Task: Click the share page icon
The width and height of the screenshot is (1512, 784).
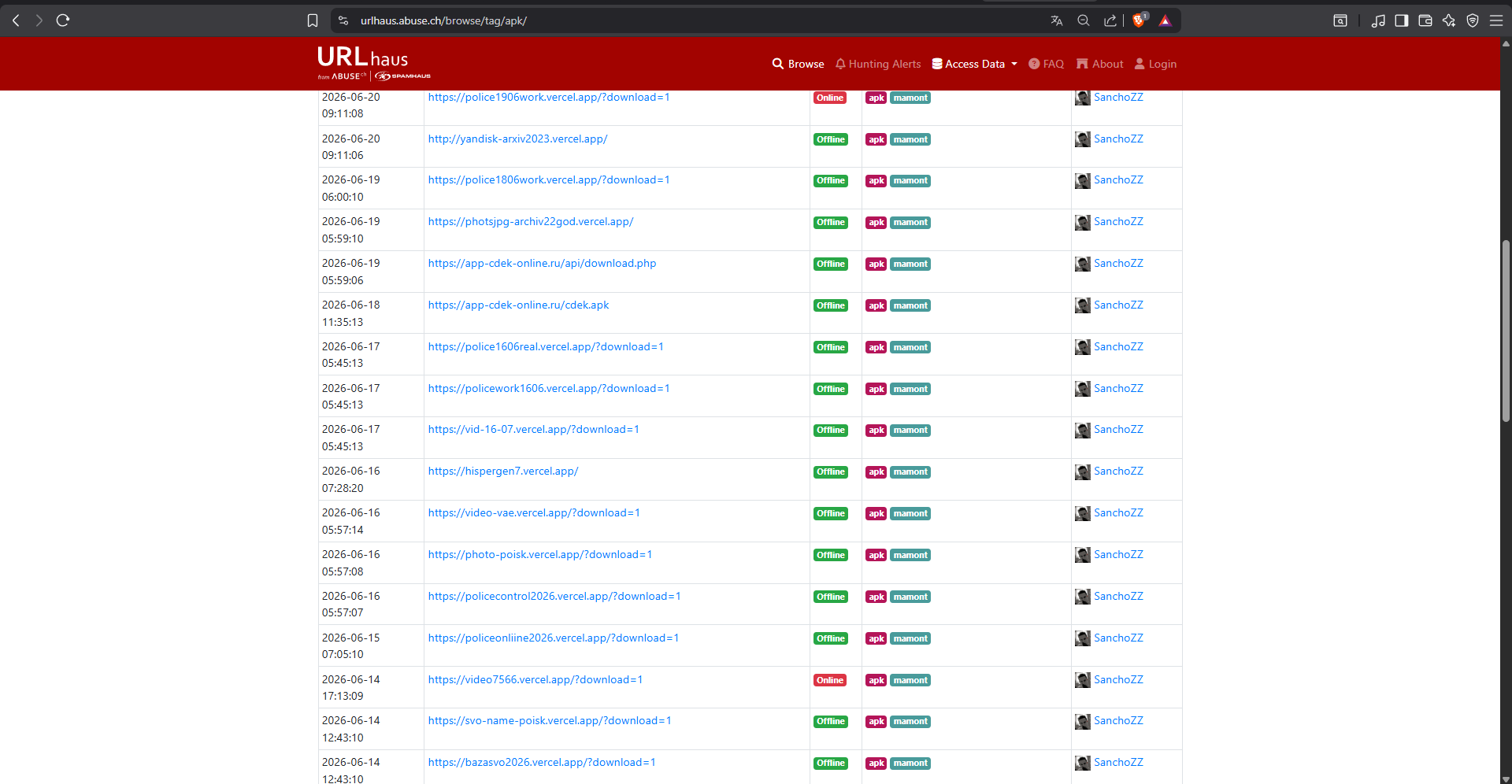Action: 1110,20
